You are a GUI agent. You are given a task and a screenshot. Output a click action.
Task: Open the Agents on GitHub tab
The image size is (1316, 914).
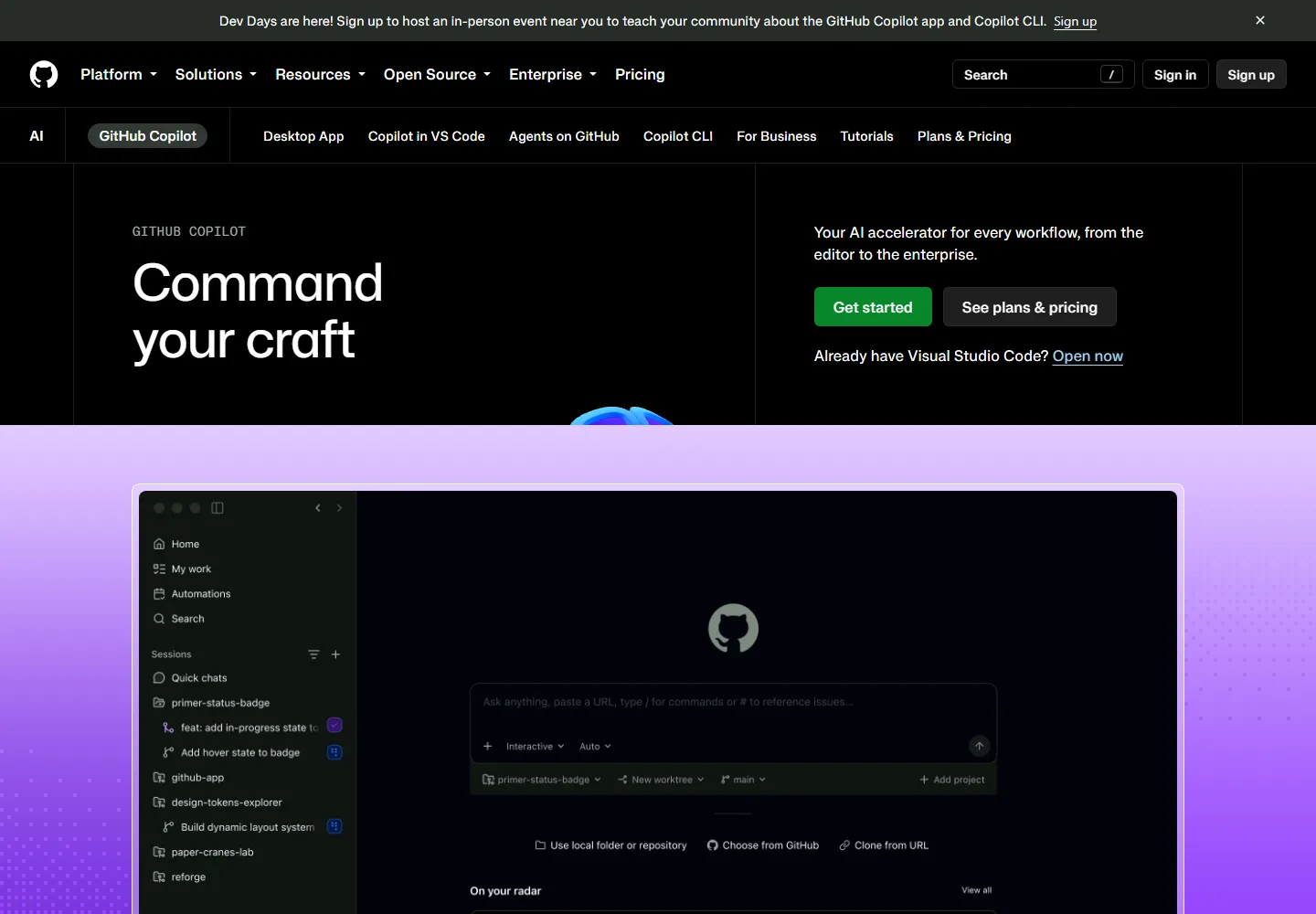[x=564, y=136]
